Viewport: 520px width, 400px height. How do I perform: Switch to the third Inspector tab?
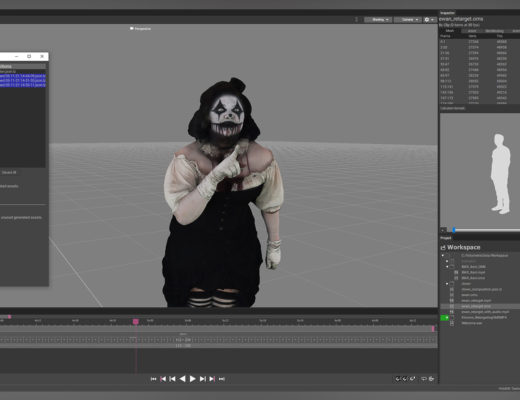pyautogui.click(x=494, y=31)
